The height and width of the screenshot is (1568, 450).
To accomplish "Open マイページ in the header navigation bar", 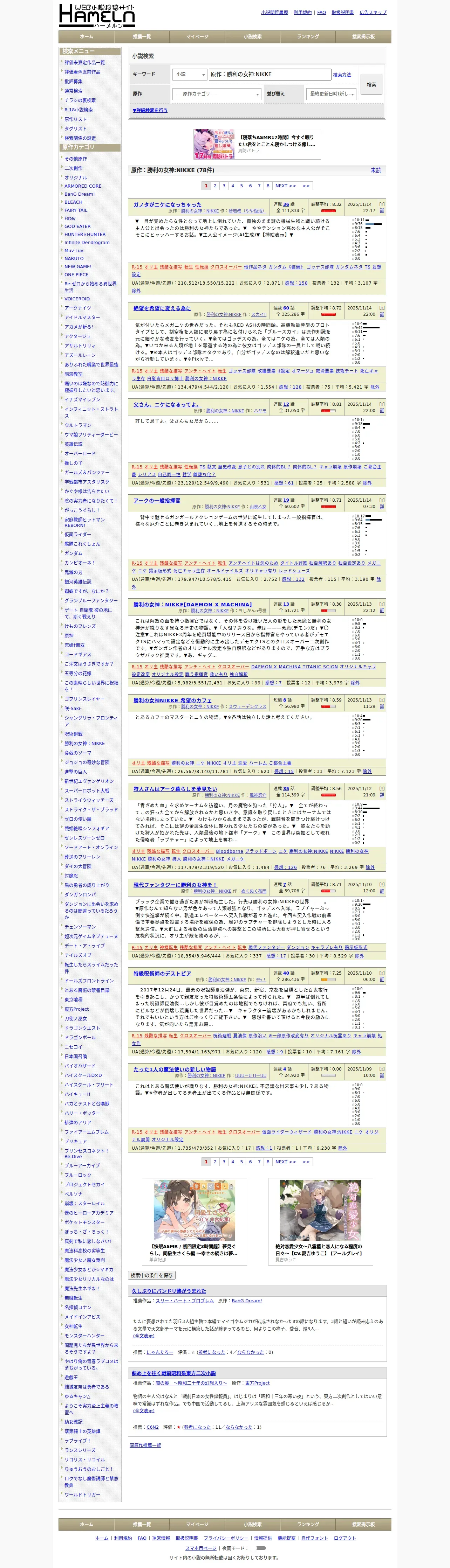I will point(197,36).
